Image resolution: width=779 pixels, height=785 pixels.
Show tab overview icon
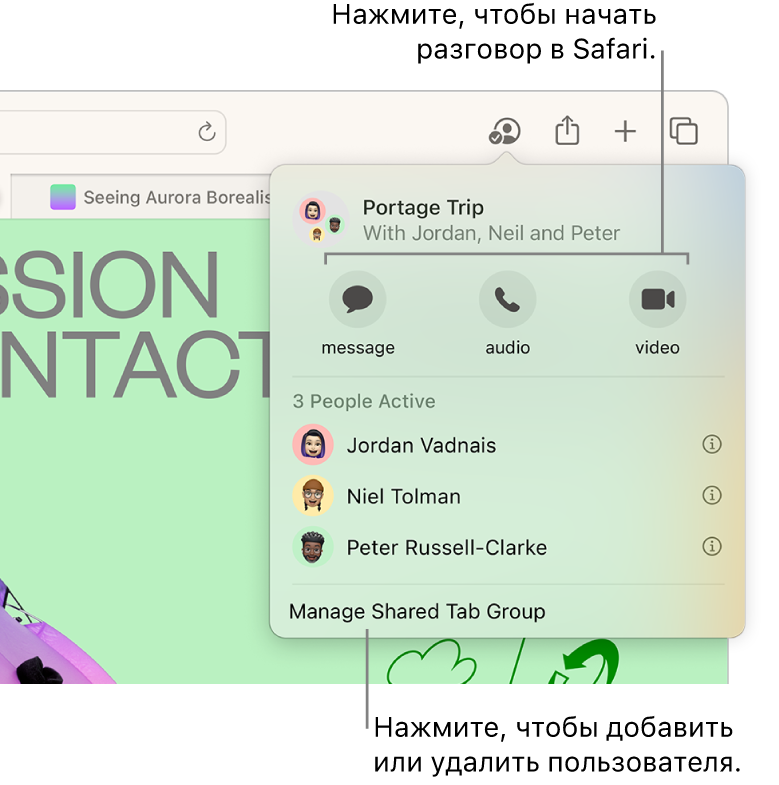pyautogui.click(x=684, y=131)
